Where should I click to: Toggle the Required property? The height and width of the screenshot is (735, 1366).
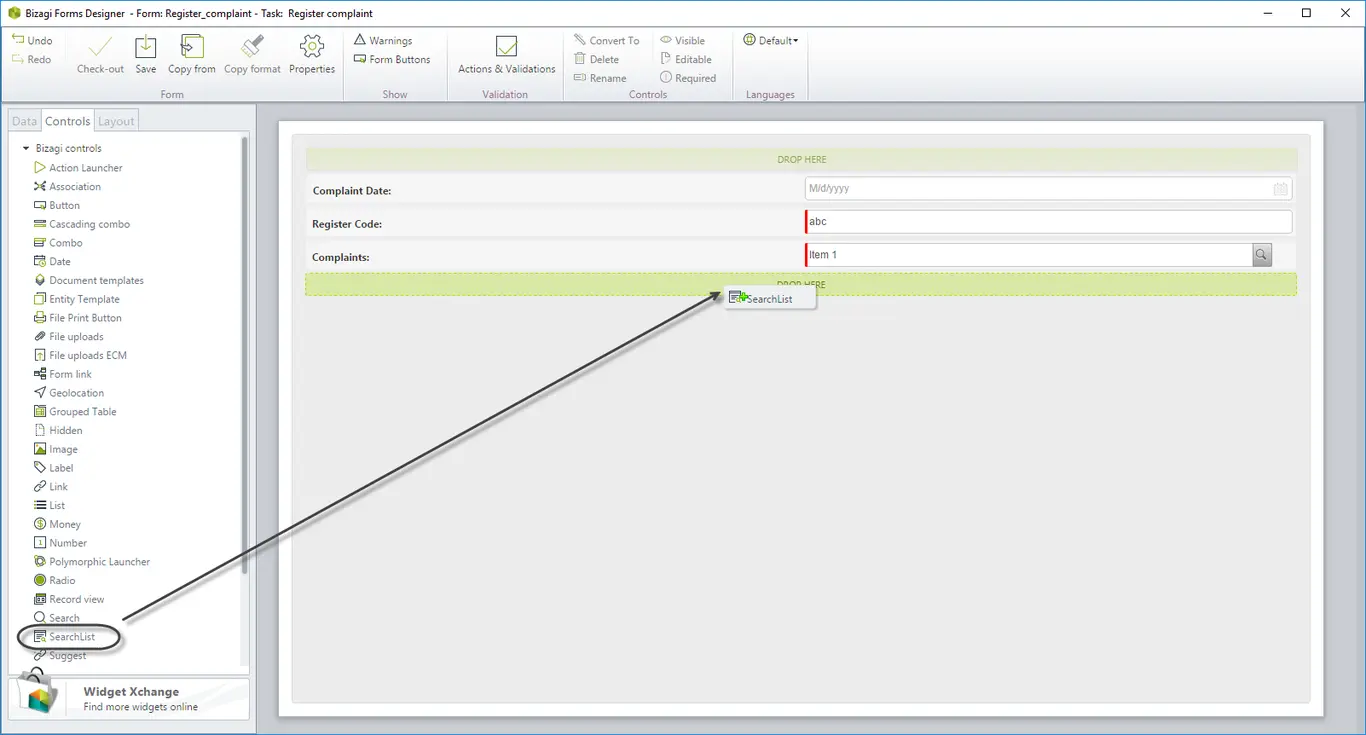[688, 78]
